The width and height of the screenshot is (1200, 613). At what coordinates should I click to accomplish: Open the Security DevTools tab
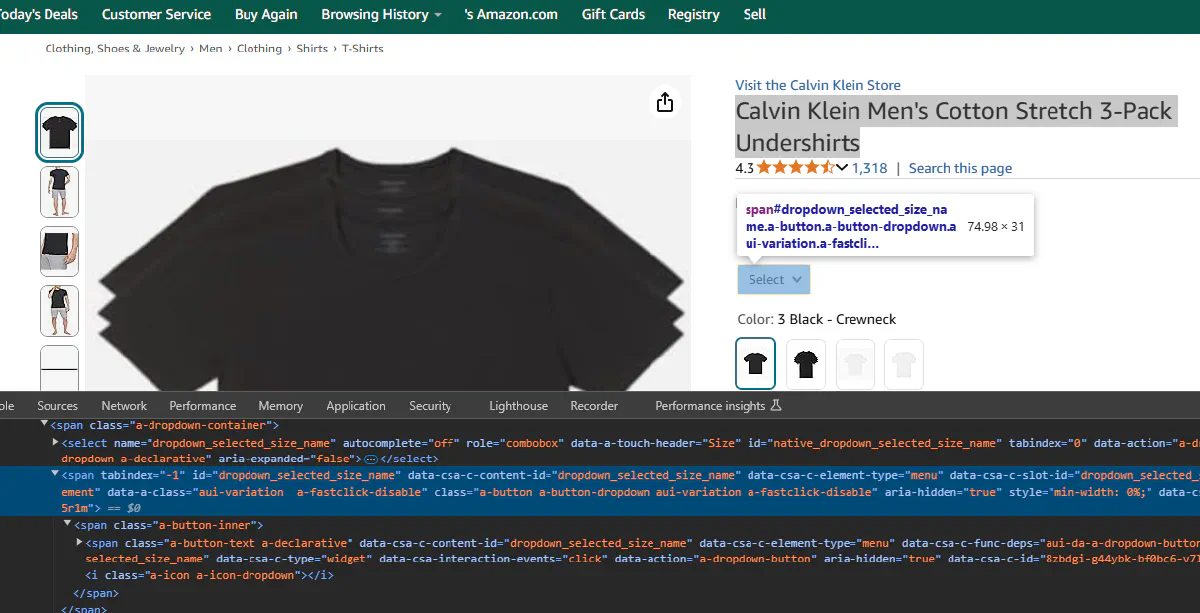pyautogui.click(x=430, y=406)
